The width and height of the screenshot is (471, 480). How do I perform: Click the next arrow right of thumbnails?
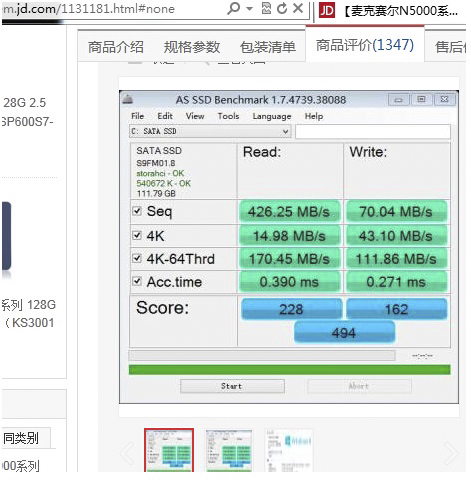(451, 453)
